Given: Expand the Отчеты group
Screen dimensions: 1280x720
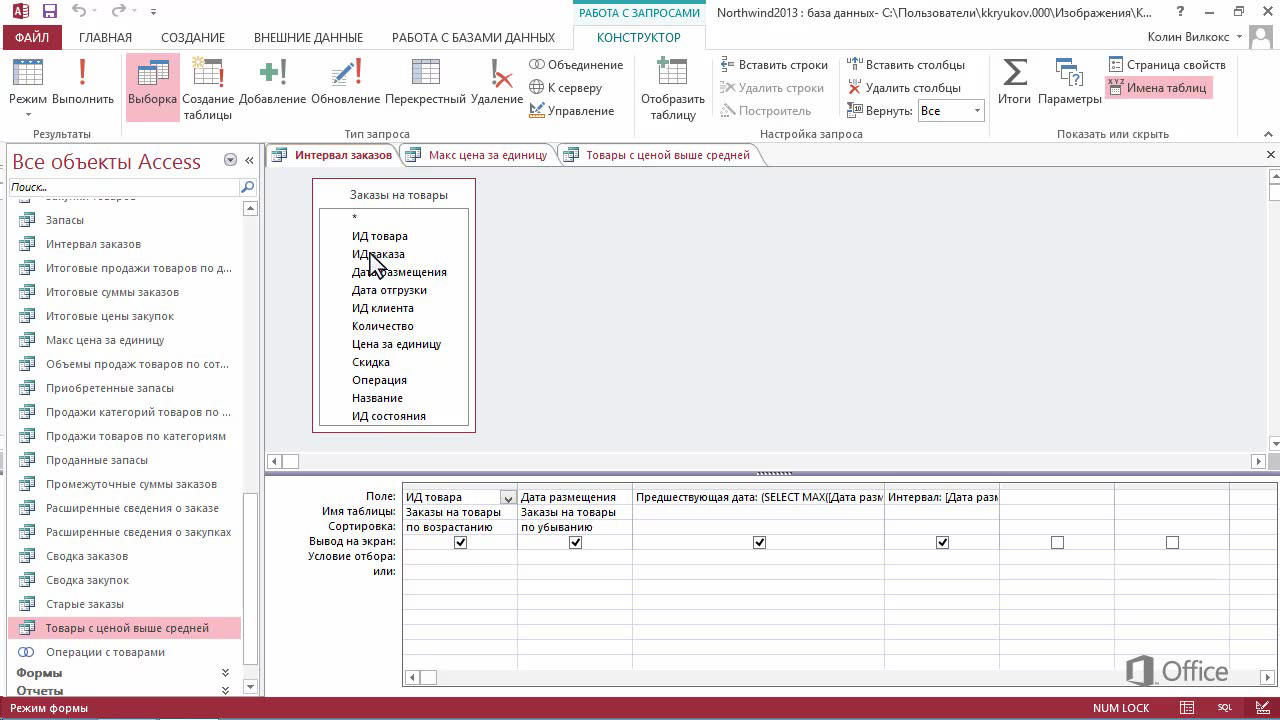Looking at the screenshot, I should (x=225, y=690).
